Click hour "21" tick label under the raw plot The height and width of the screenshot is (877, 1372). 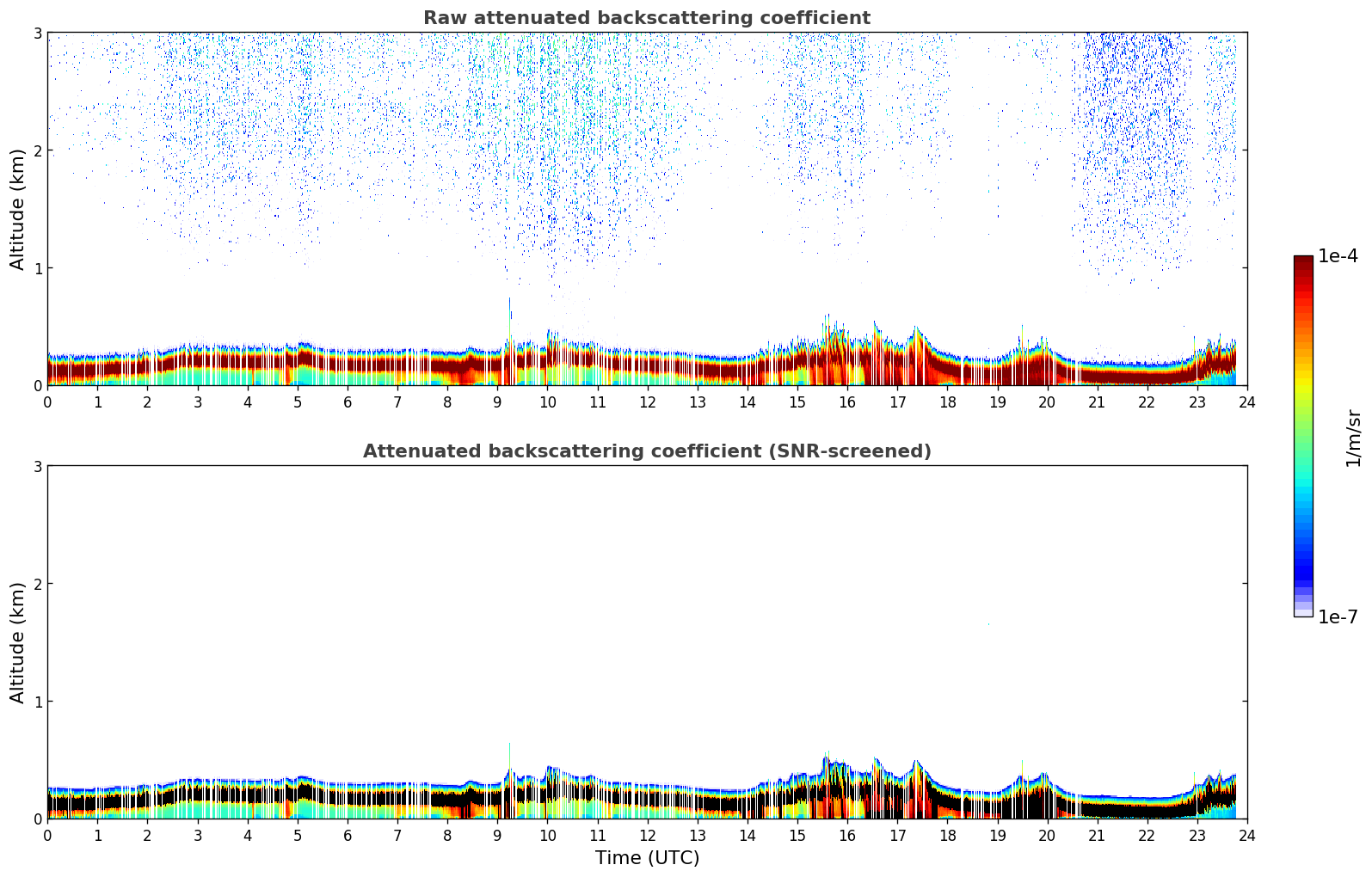(1097, 402)
